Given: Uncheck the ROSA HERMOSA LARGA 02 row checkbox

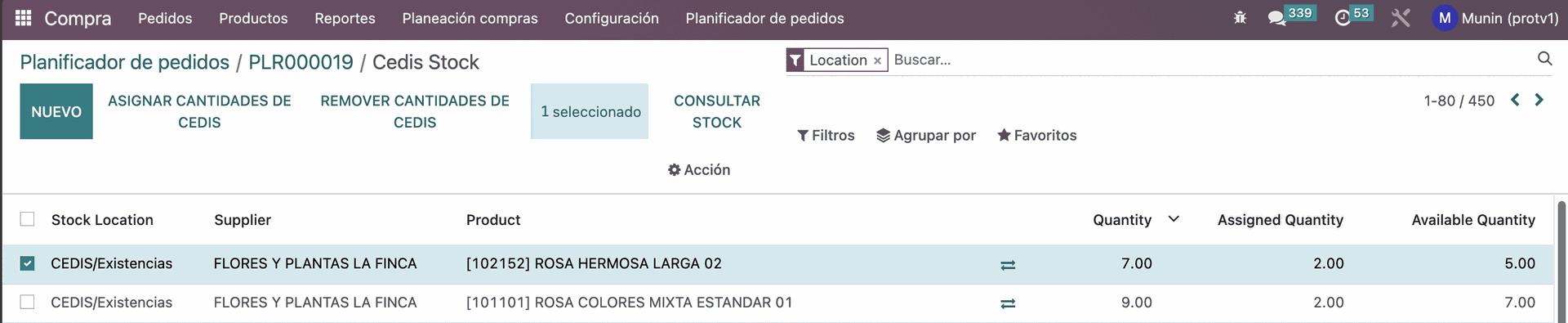Looking at the screenshot, I should coord(27,263).
